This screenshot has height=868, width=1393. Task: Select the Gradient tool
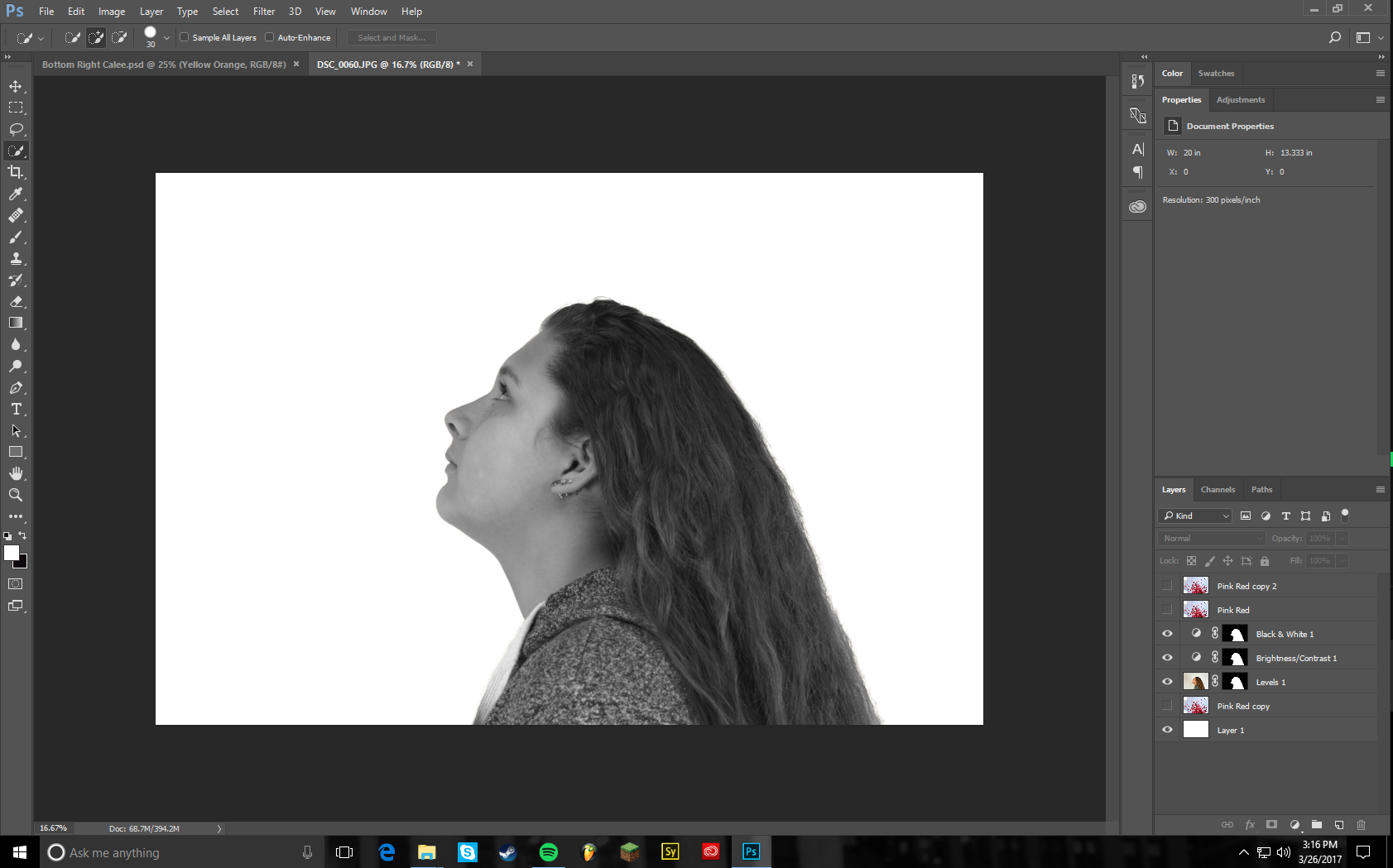16,323
